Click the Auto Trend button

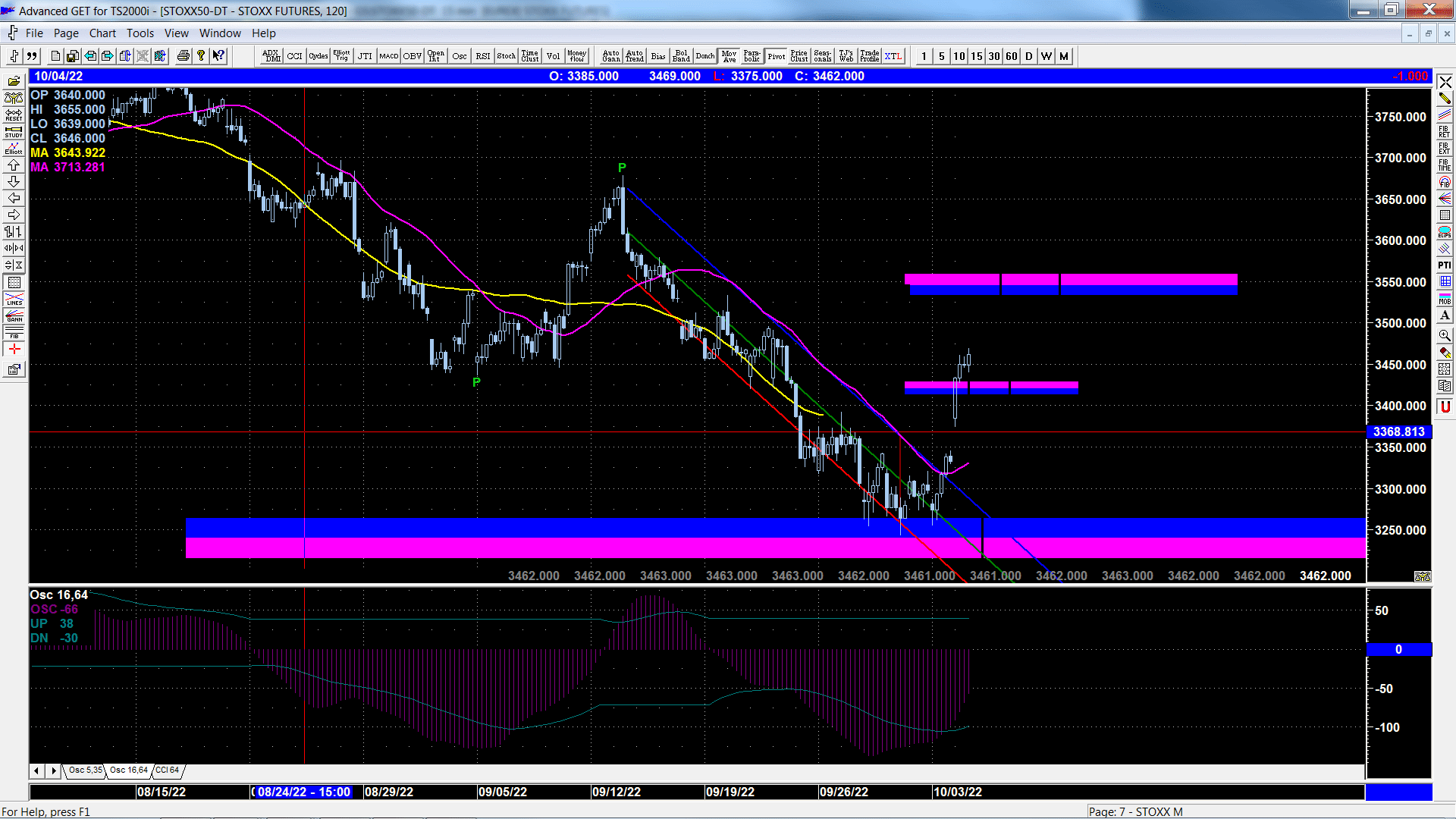[634, 56]
